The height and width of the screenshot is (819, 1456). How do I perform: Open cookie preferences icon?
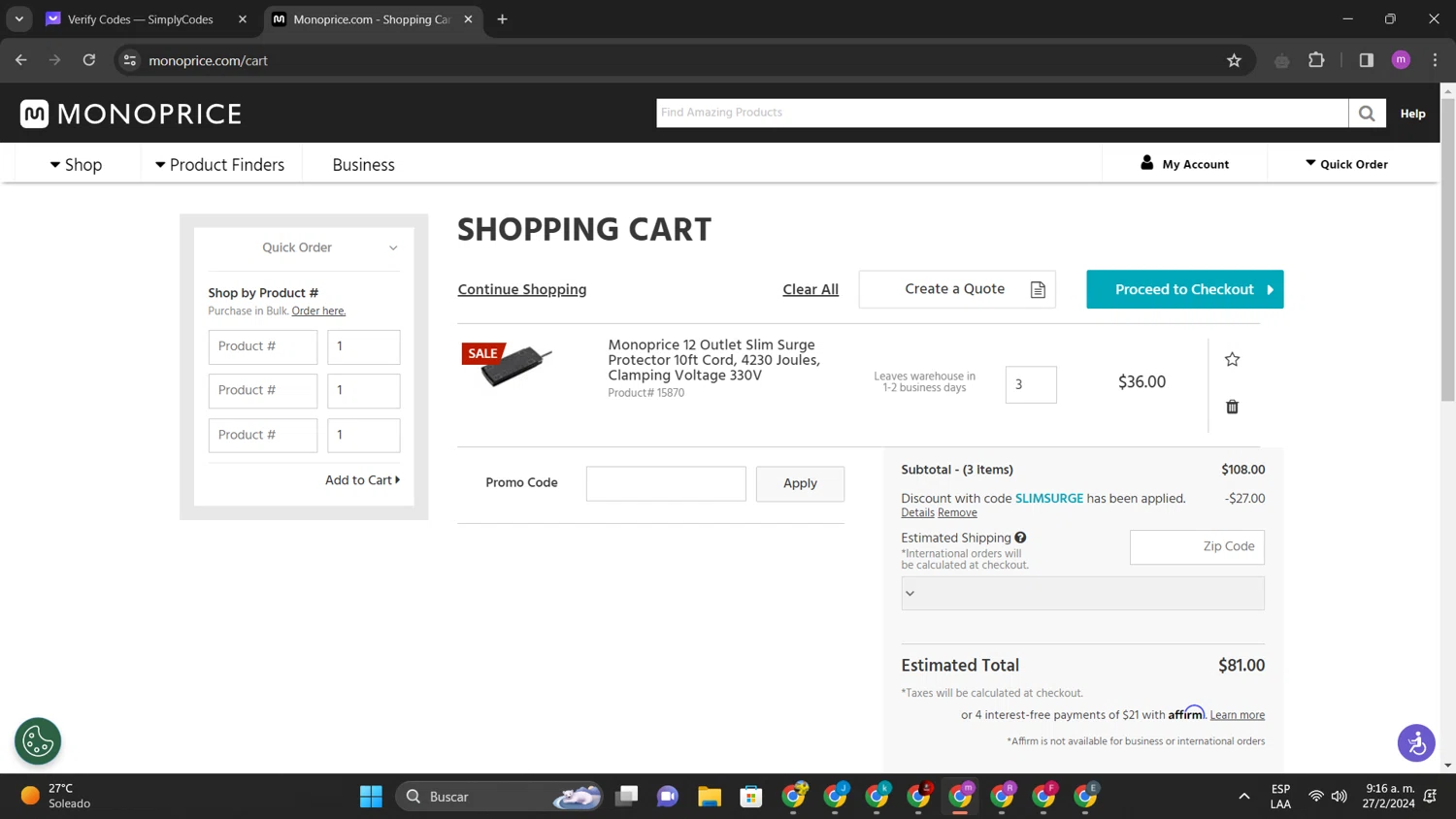tap(38, 741)
